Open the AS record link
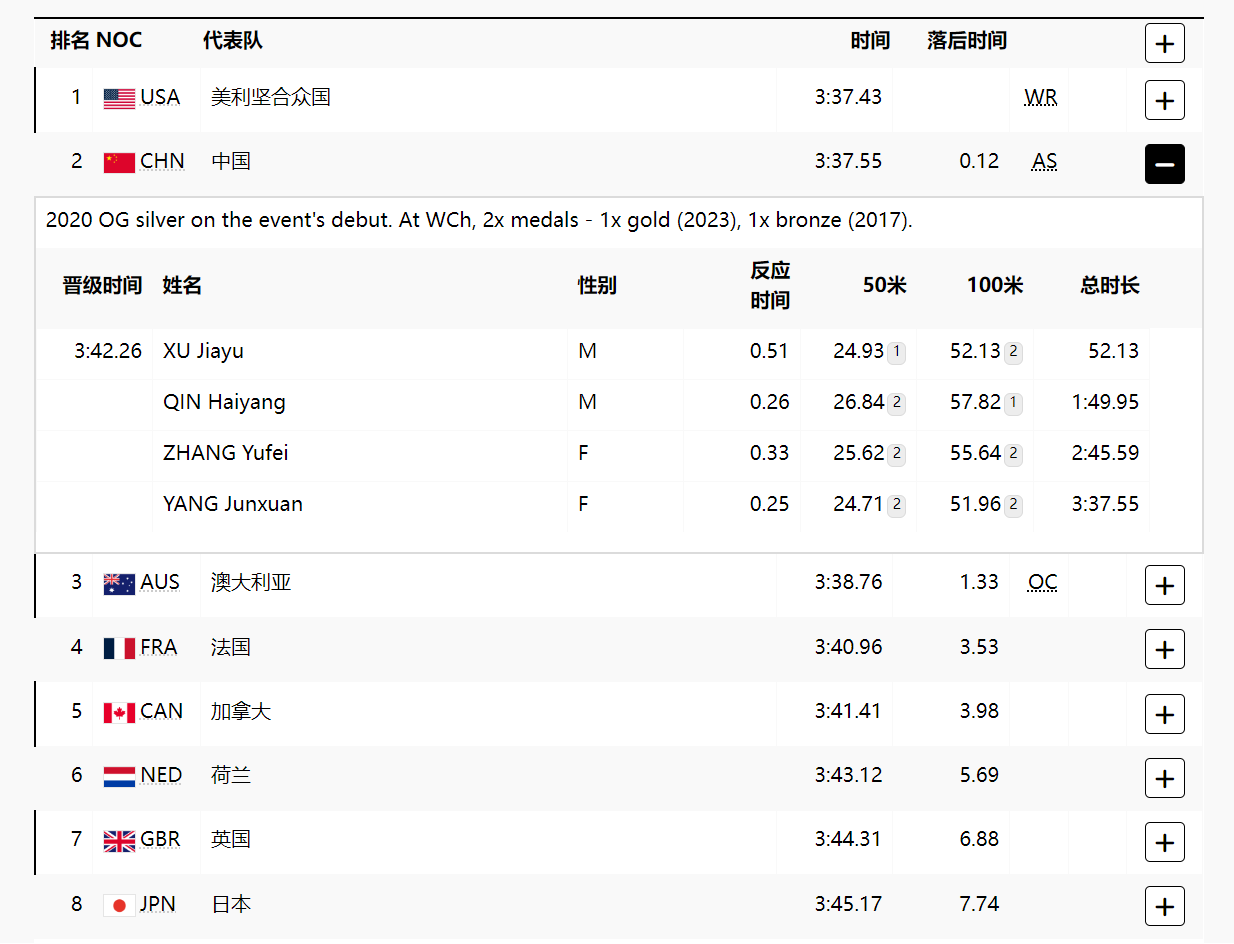Image resolution: width=1234 pixels, height=944 pixels. (x=1044, y=161)
